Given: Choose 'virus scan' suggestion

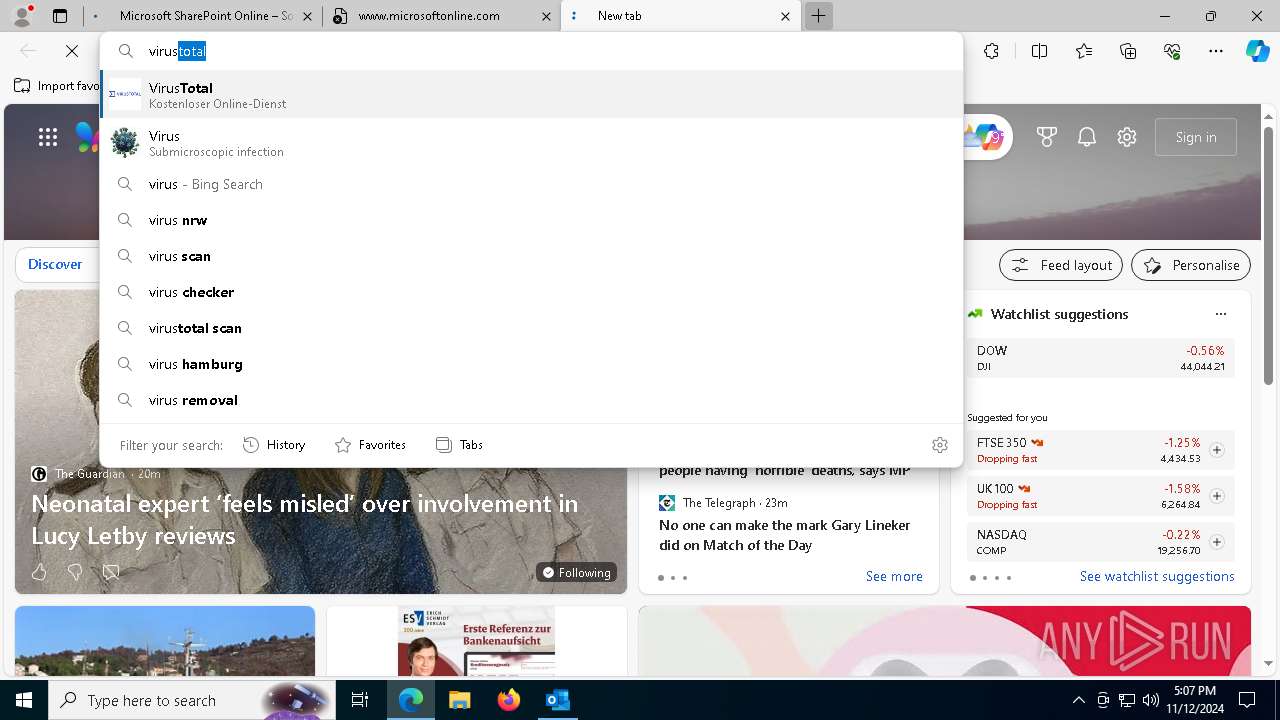Looking at the screenshot, I should coord(531,256).
